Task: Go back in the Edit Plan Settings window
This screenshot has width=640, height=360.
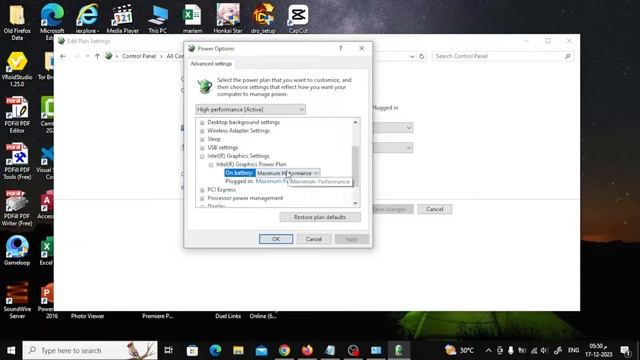Action: [63, 56]
